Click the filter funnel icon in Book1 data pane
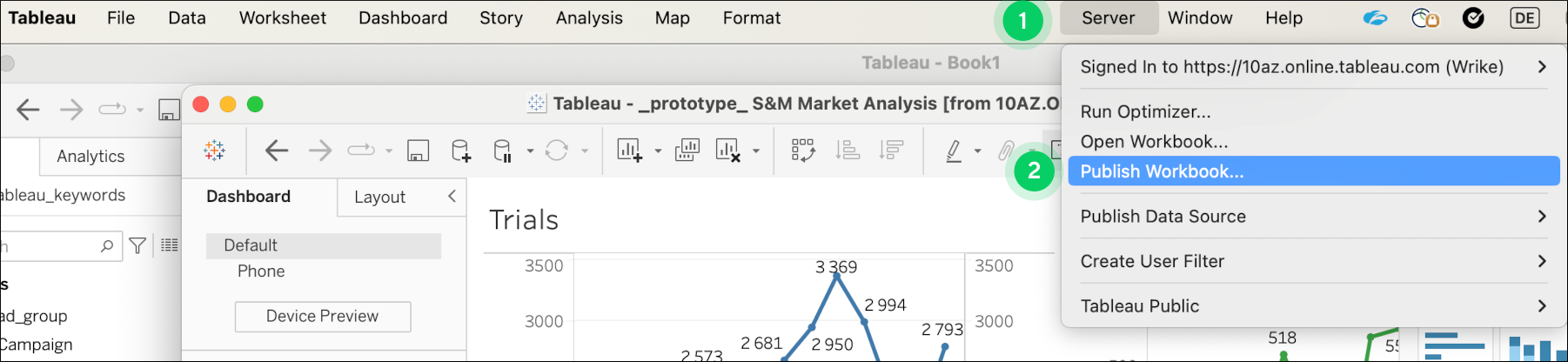Viewport: 1568px width, 362px height. point(137,246)
